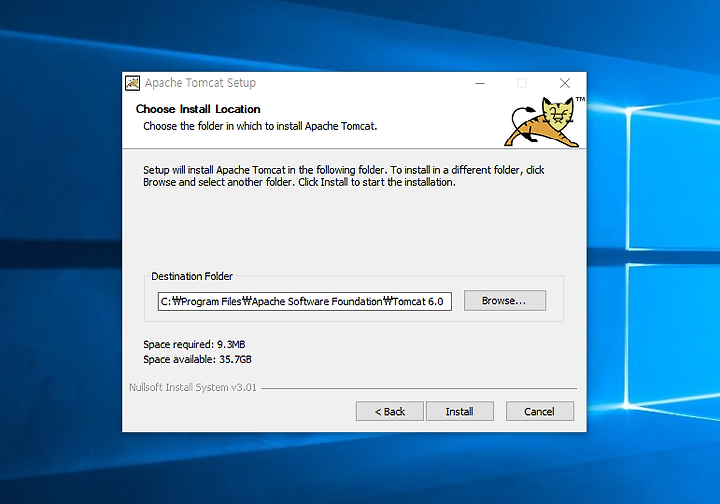Click the "Destination Folder" group label

(x=192, y=276)
